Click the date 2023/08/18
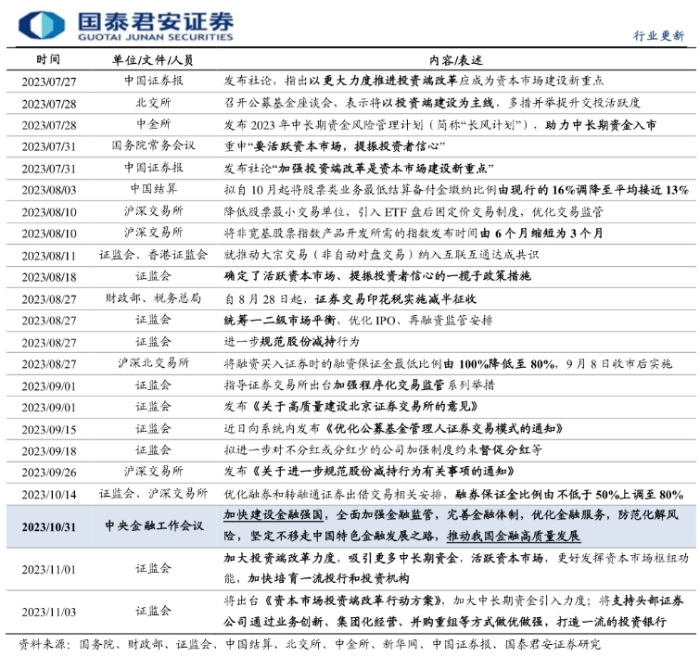The width and height of the screenshot is (700, 657). (x=49, y=277)
